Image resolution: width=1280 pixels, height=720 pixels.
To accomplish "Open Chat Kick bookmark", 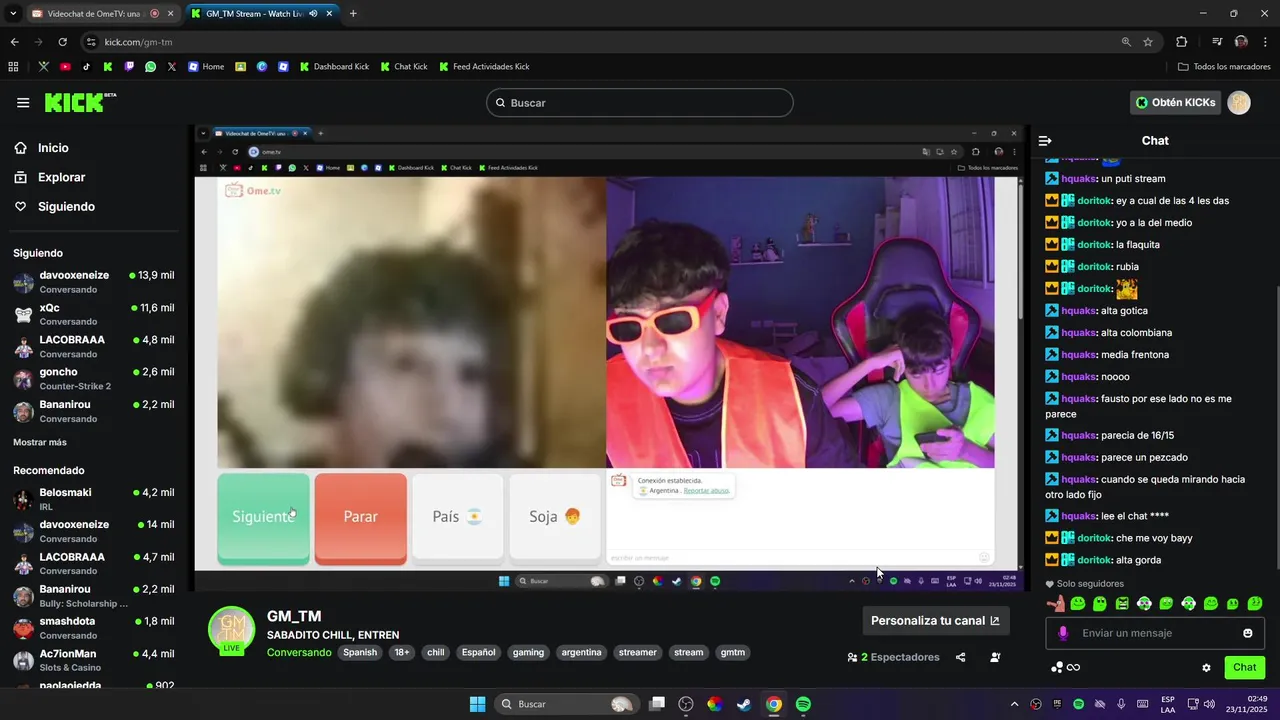I will click(x=404, y=67).
